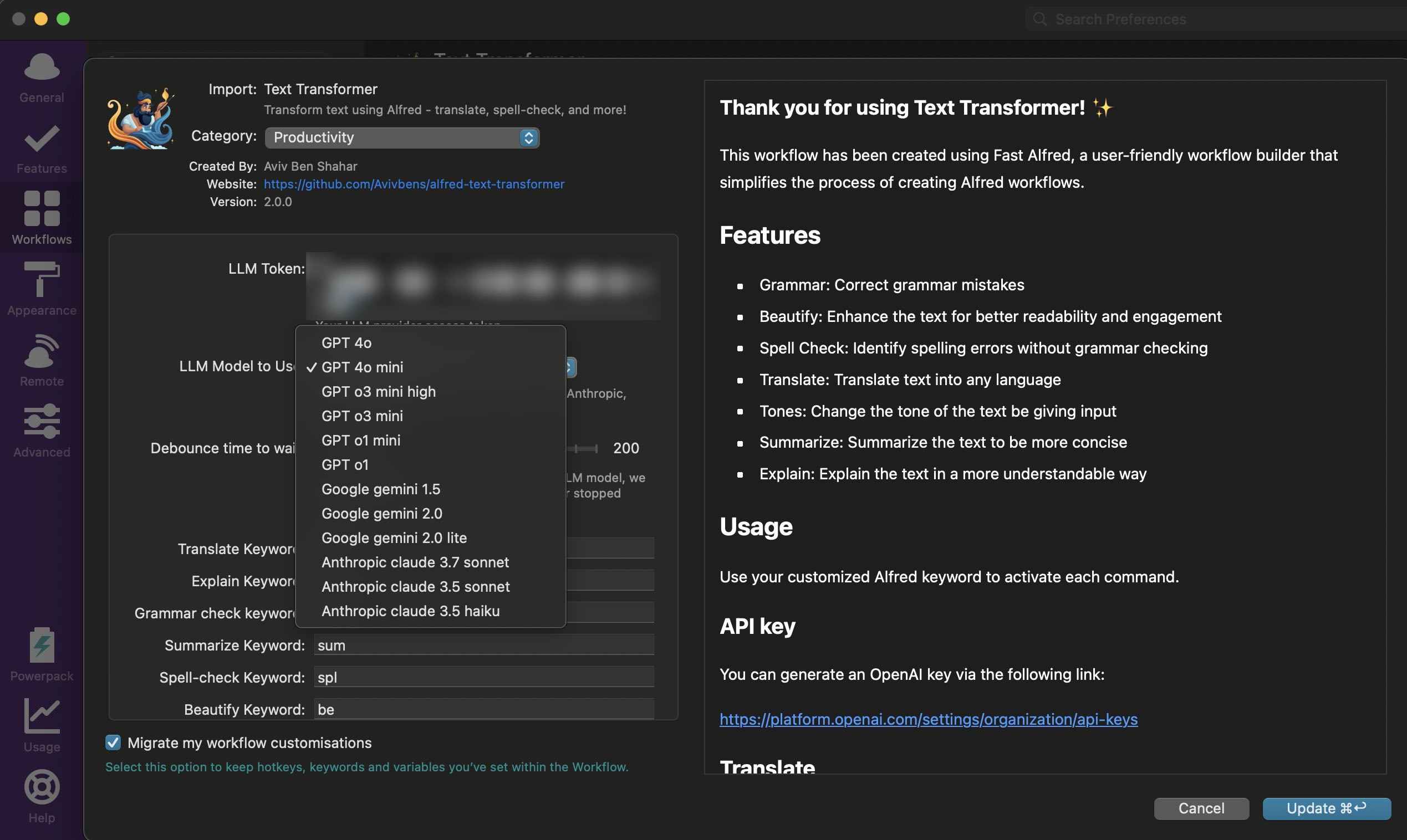
Task: Open the Help section
Action: [42, 796]
